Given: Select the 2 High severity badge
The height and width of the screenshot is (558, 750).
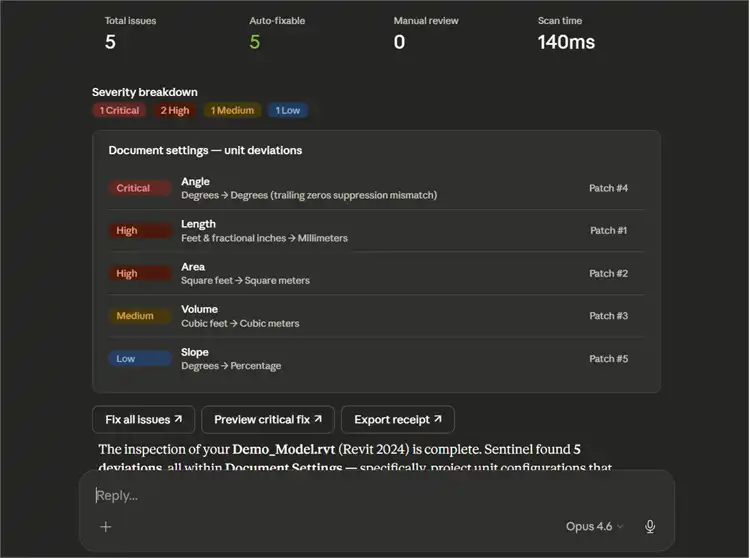Looking at the screenshot, I should tap(175, 110).
